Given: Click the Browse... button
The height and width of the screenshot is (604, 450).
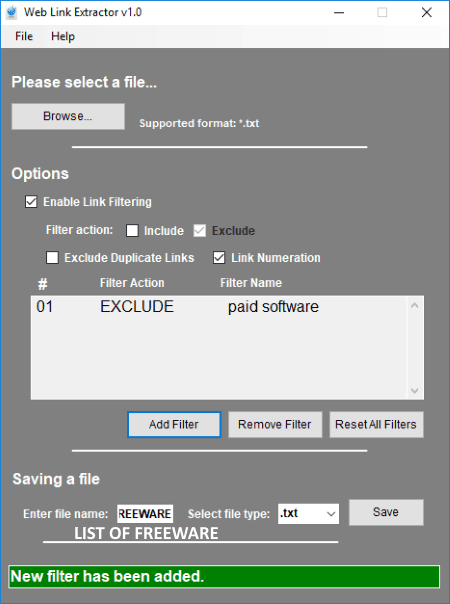Looking at the screenshot, I should tap(68, 116).
